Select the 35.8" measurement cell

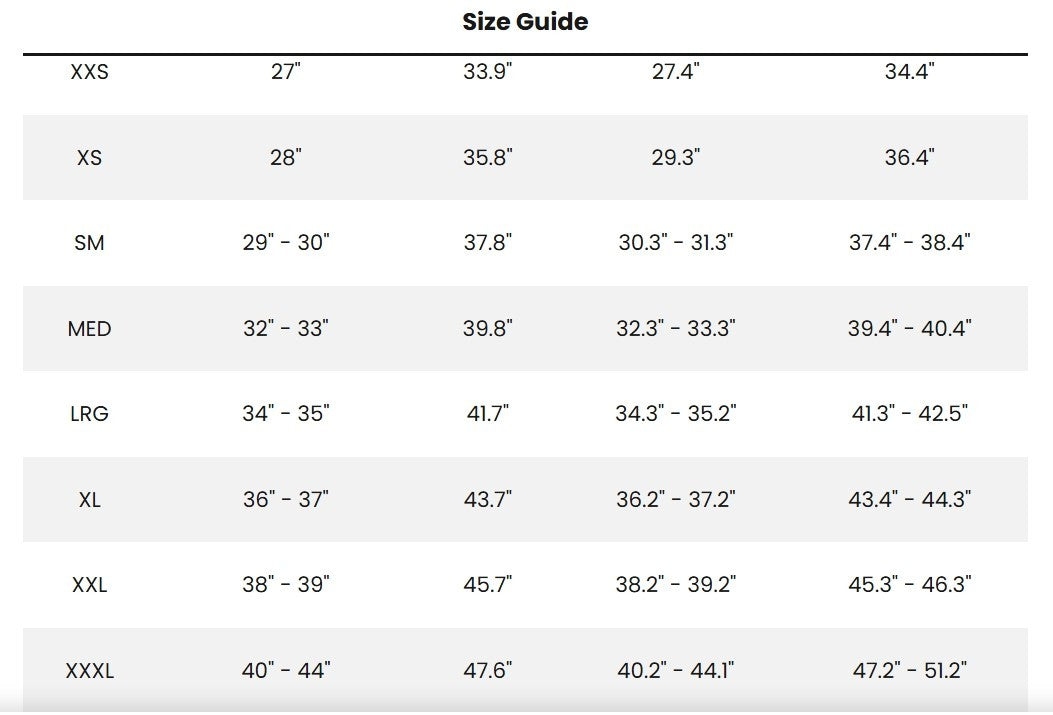tap(487, 158)
